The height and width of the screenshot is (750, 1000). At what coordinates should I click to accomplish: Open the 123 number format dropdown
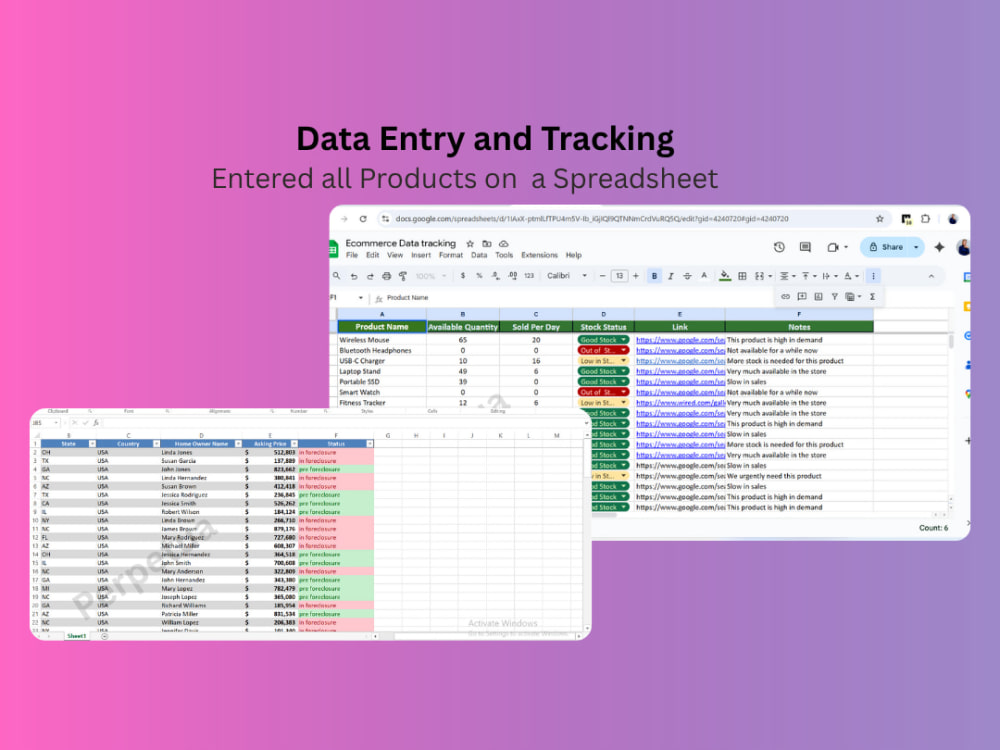pyautogui.click(x=529, y=276)
